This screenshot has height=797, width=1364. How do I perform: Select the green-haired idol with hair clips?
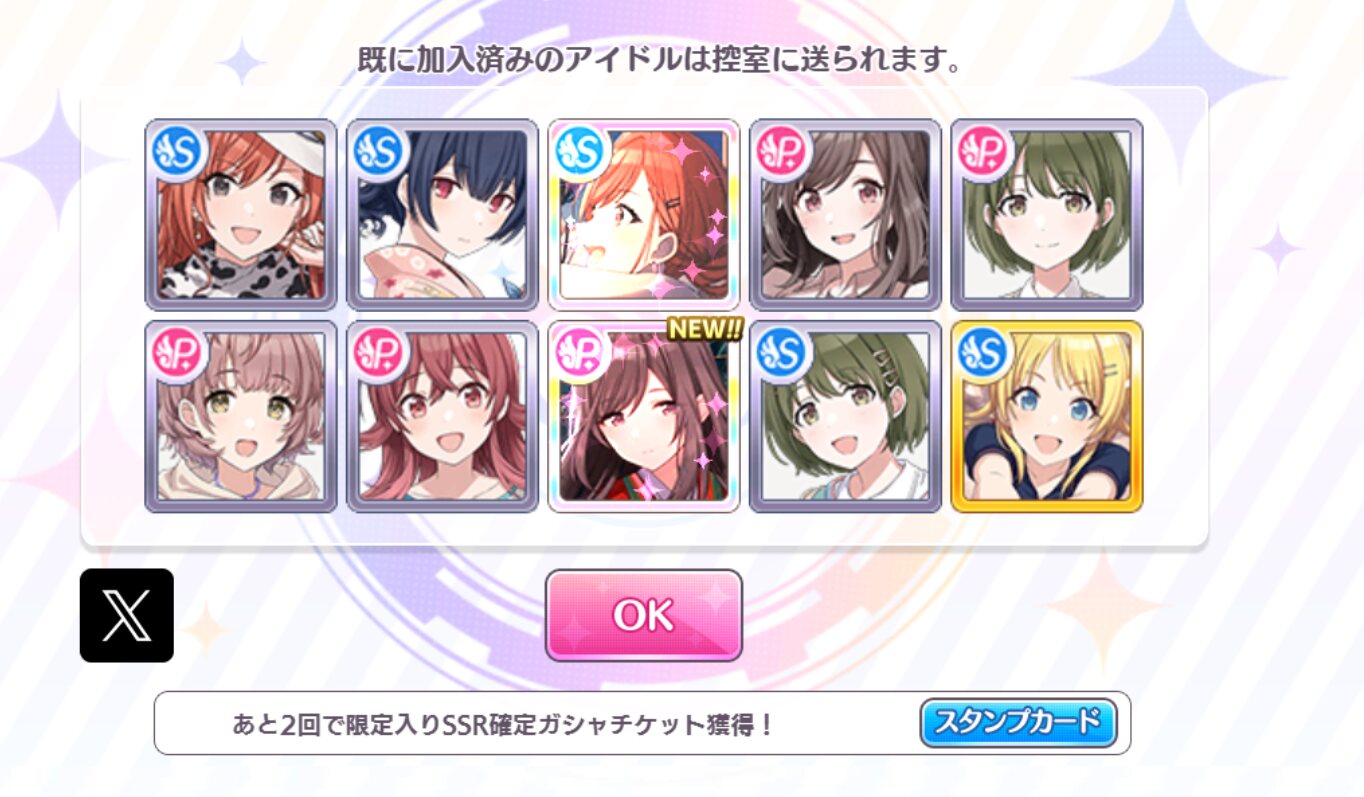click(x=845, y=416)
